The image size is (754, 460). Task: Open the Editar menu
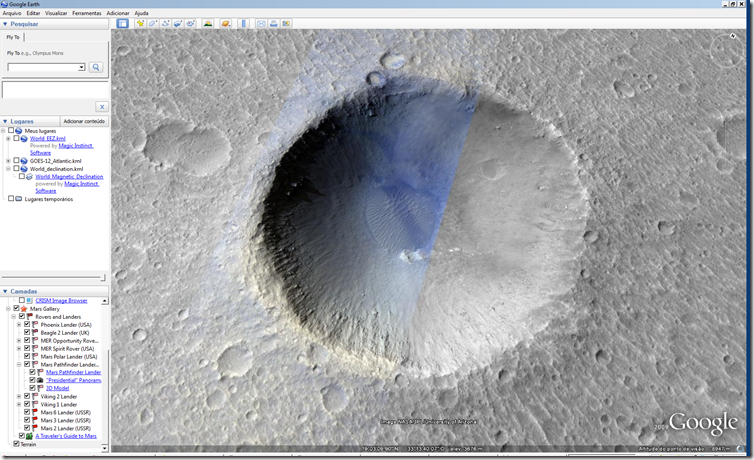coord(33,13)
